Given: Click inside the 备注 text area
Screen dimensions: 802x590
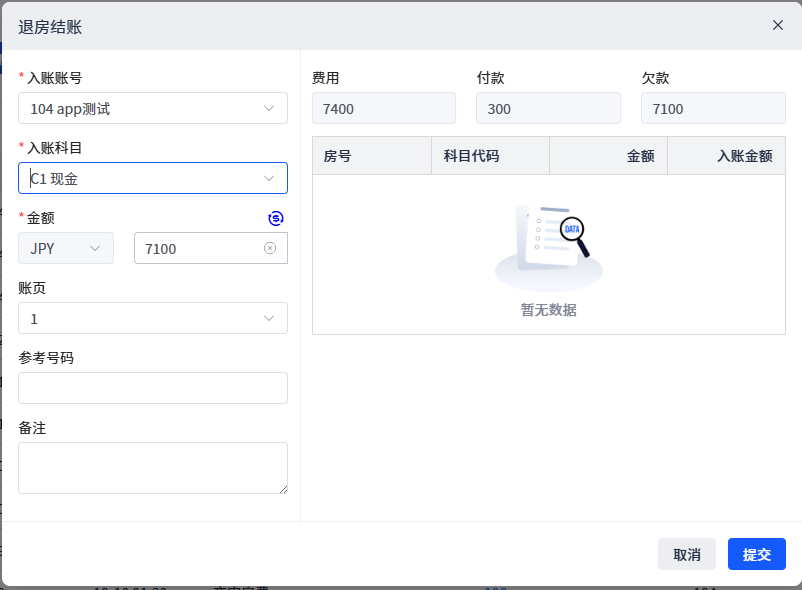Looking at the screenshot, I should pyautogui.click(x=153, y=468).
